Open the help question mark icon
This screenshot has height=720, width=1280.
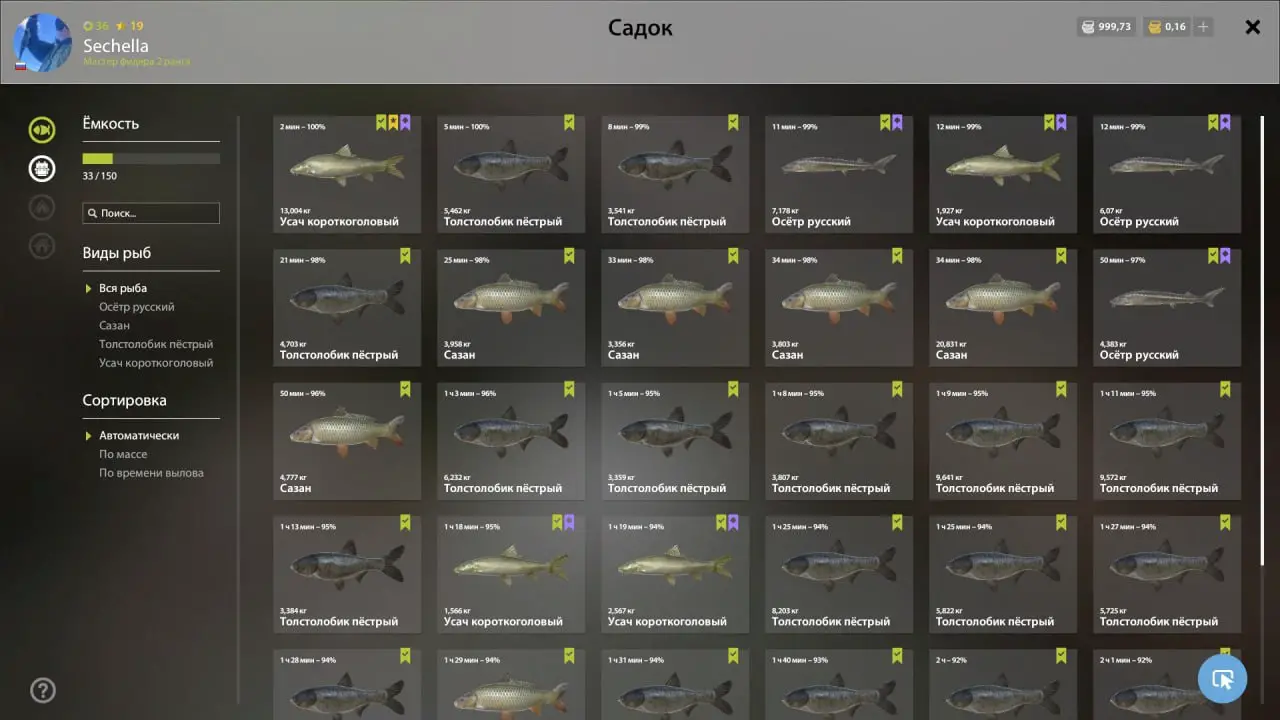(x=43, y=690)
